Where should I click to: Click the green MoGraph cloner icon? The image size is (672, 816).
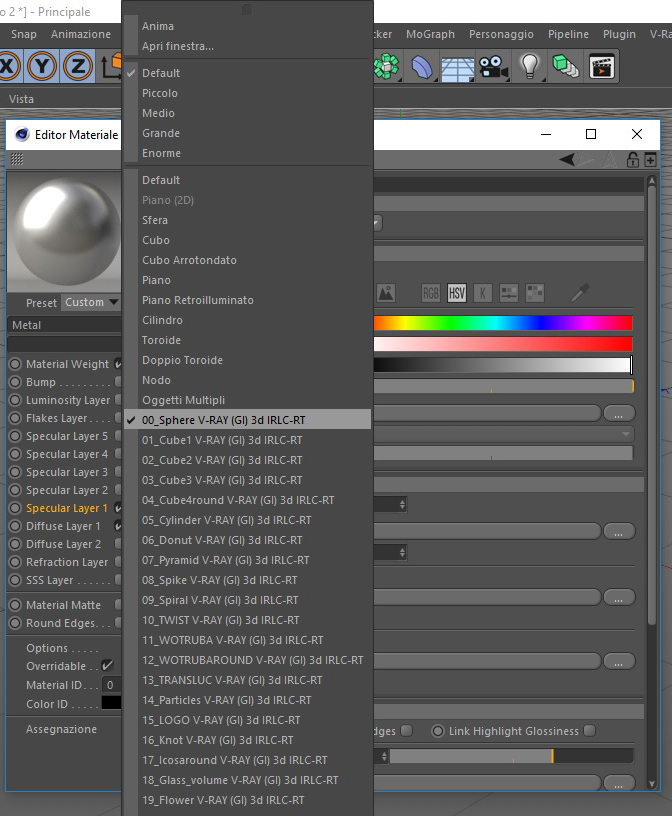coord(387,66)
